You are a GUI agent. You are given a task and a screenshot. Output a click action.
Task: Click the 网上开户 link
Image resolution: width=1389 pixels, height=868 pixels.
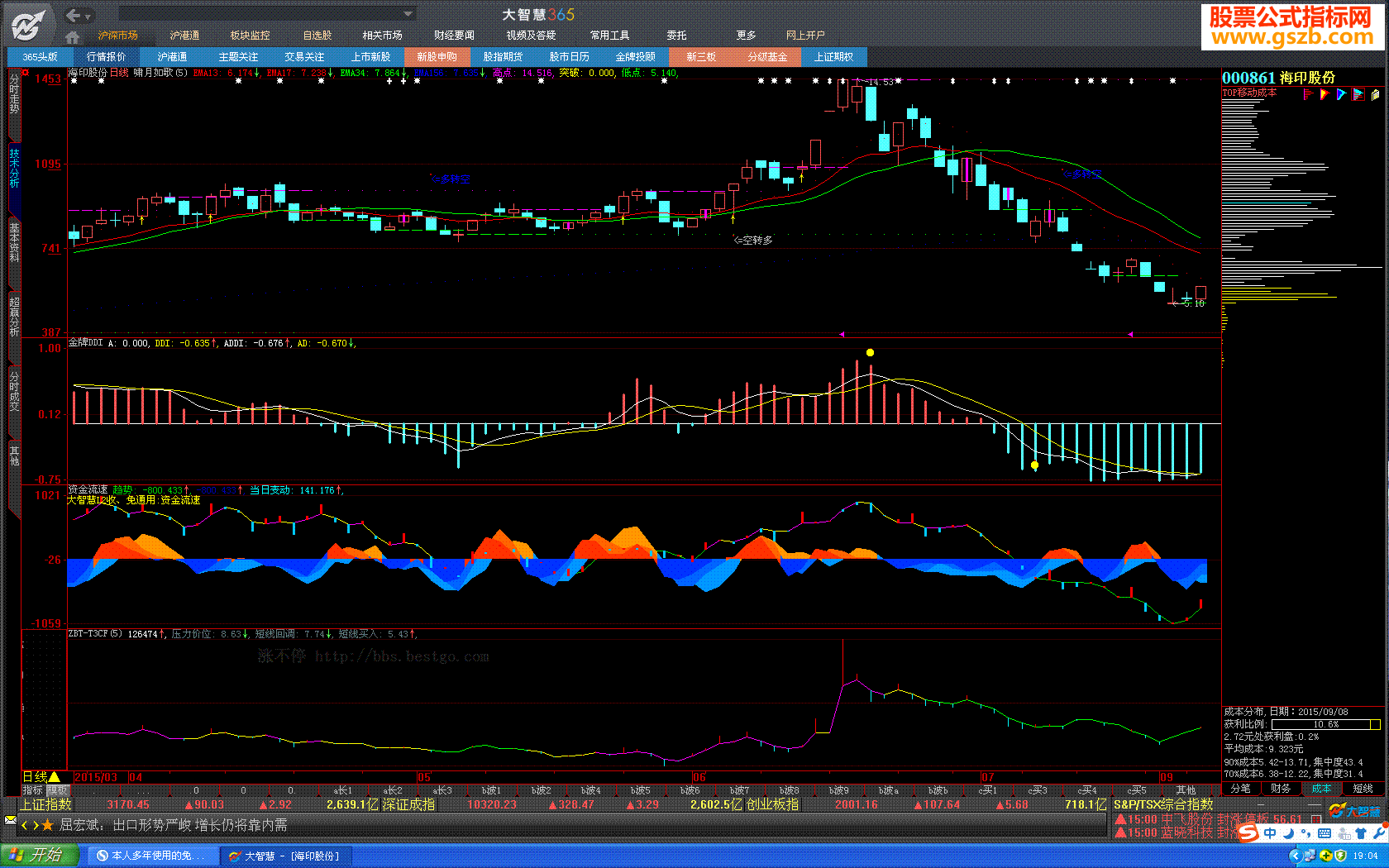click(804, 36)
